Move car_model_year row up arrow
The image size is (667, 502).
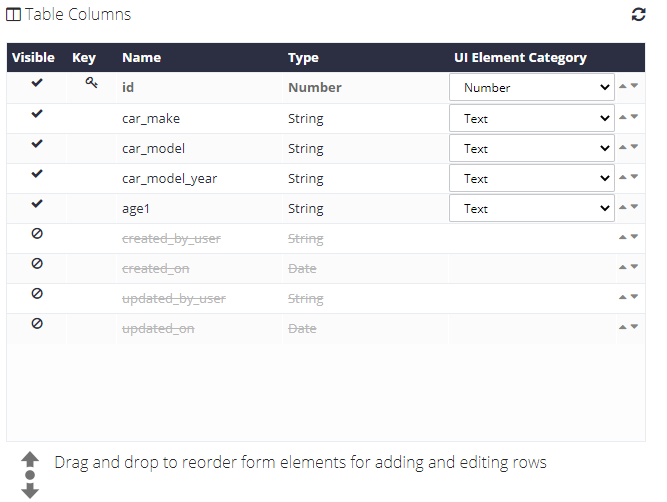pos(622,177)
